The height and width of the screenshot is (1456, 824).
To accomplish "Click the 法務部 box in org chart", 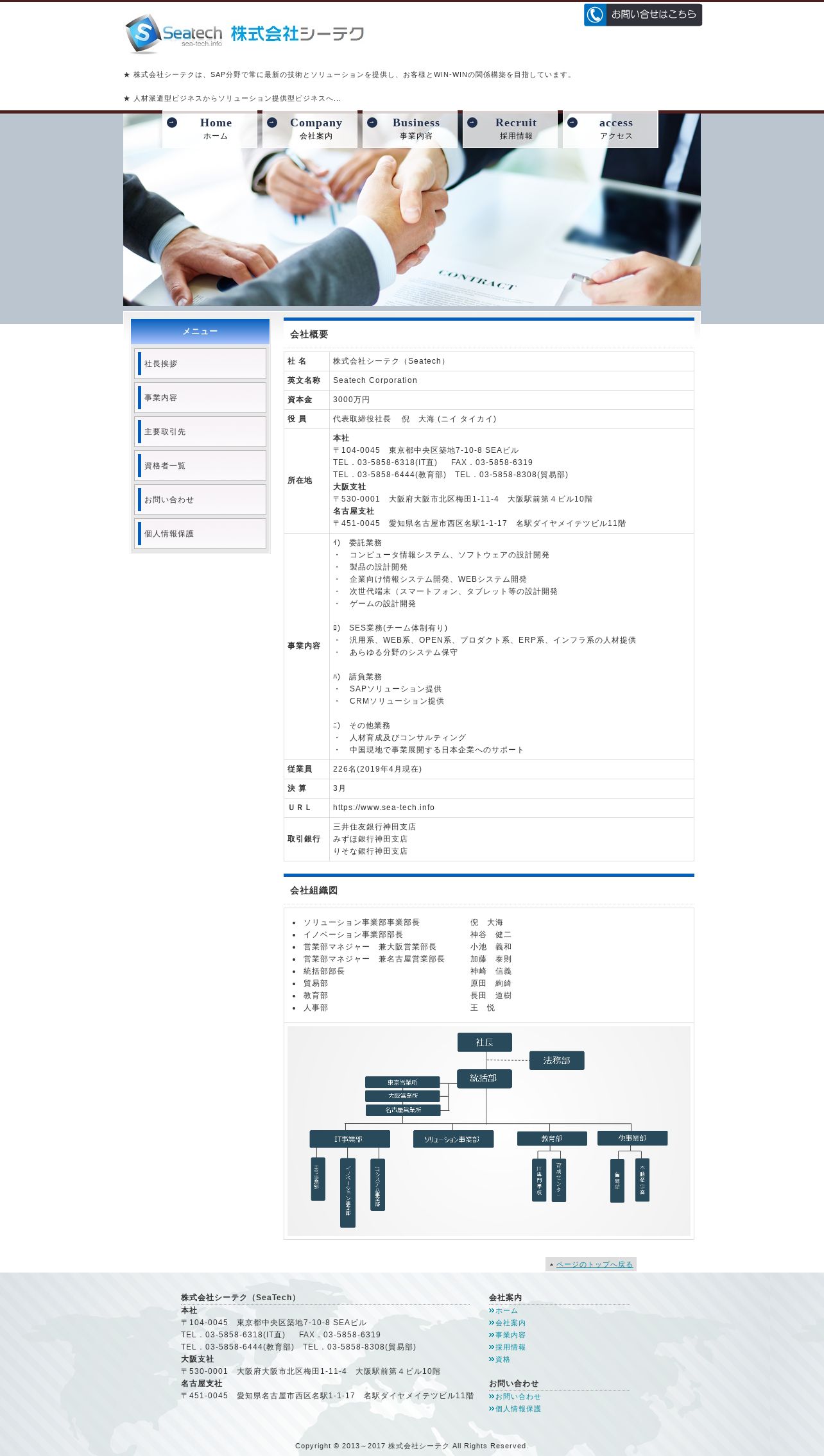I will (x=556, y=1060).
